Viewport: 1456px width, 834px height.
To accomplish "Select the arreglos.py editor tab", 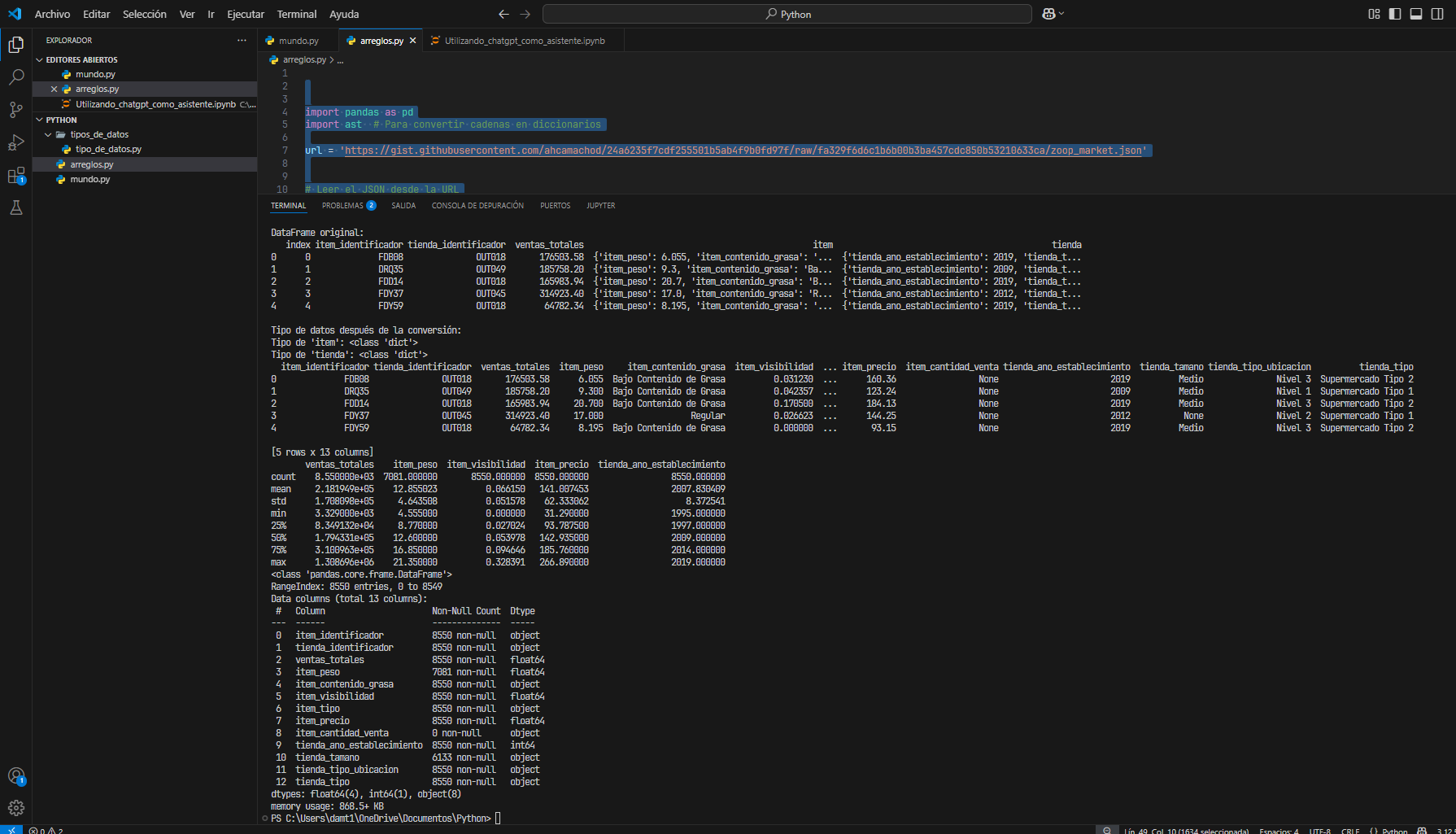I will tap(381, 41).
